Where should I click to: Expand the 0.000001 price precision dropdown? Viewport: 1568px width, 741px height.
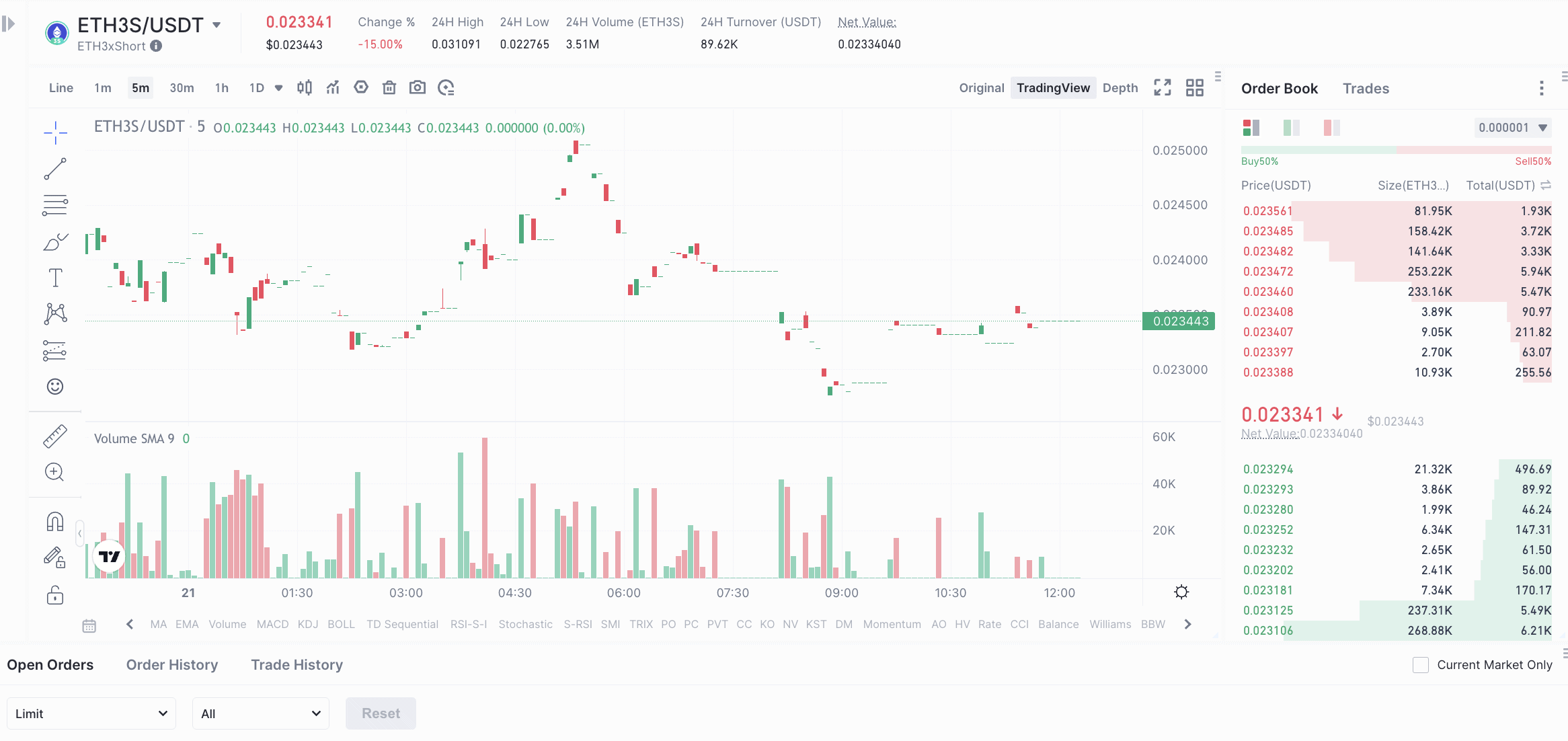click(x=1513, y=128)
